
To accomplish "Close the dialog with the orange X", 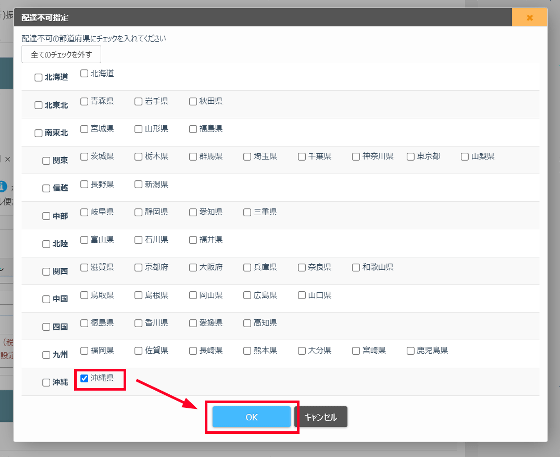I will pyautogui.click(x=529, y=17).
